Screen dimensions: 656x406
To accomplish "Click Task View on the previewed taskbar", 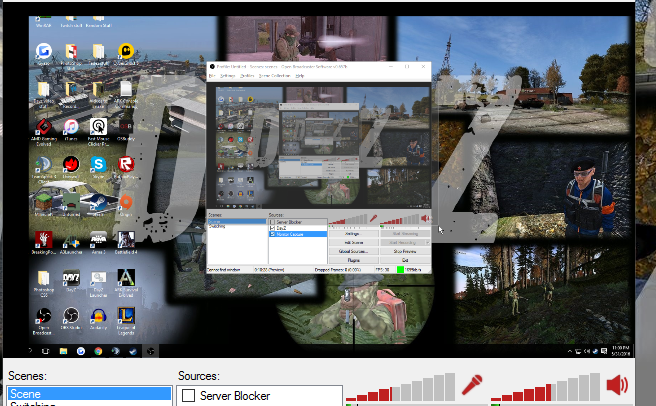I will click(x=45, y=351).
